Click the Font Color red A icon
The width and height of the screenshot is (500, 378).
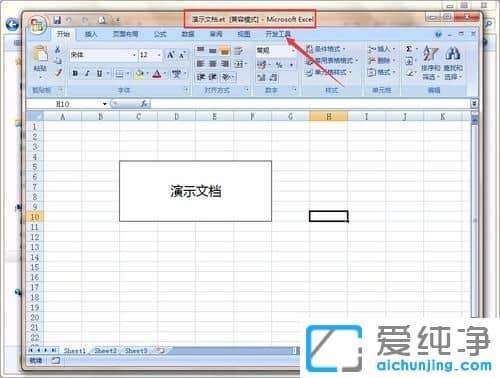[x=157, y=74]
